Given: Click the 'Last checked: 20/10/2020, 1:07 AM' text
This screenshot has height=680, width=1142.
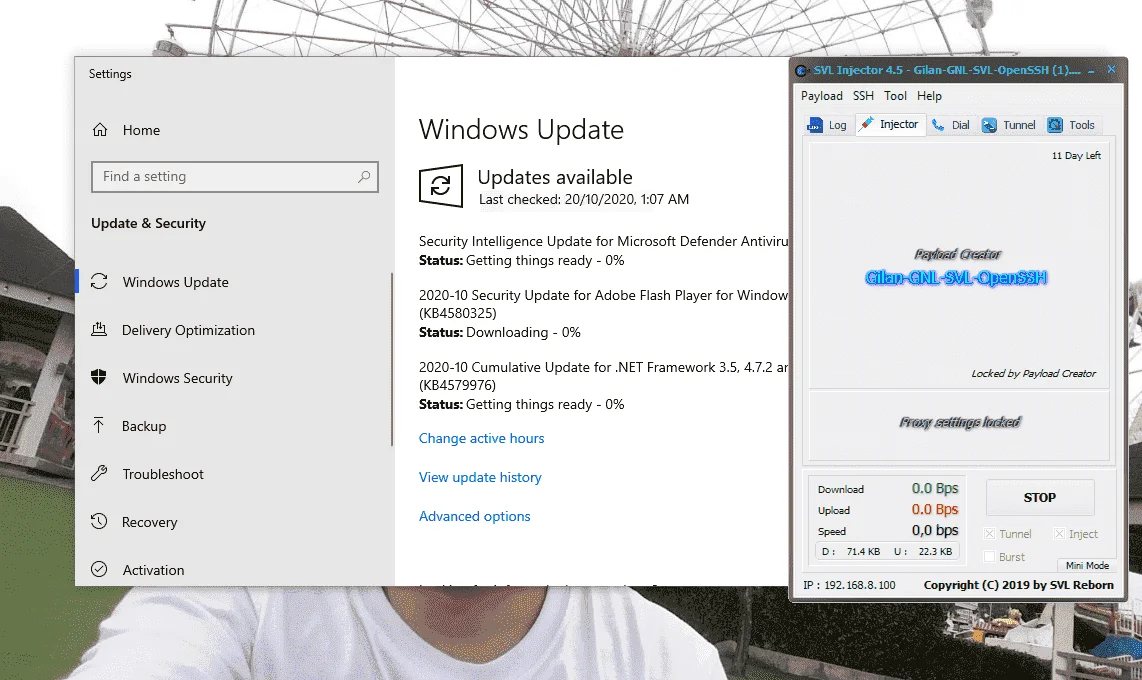Looking at the screenshot, I should pos(583,199).
